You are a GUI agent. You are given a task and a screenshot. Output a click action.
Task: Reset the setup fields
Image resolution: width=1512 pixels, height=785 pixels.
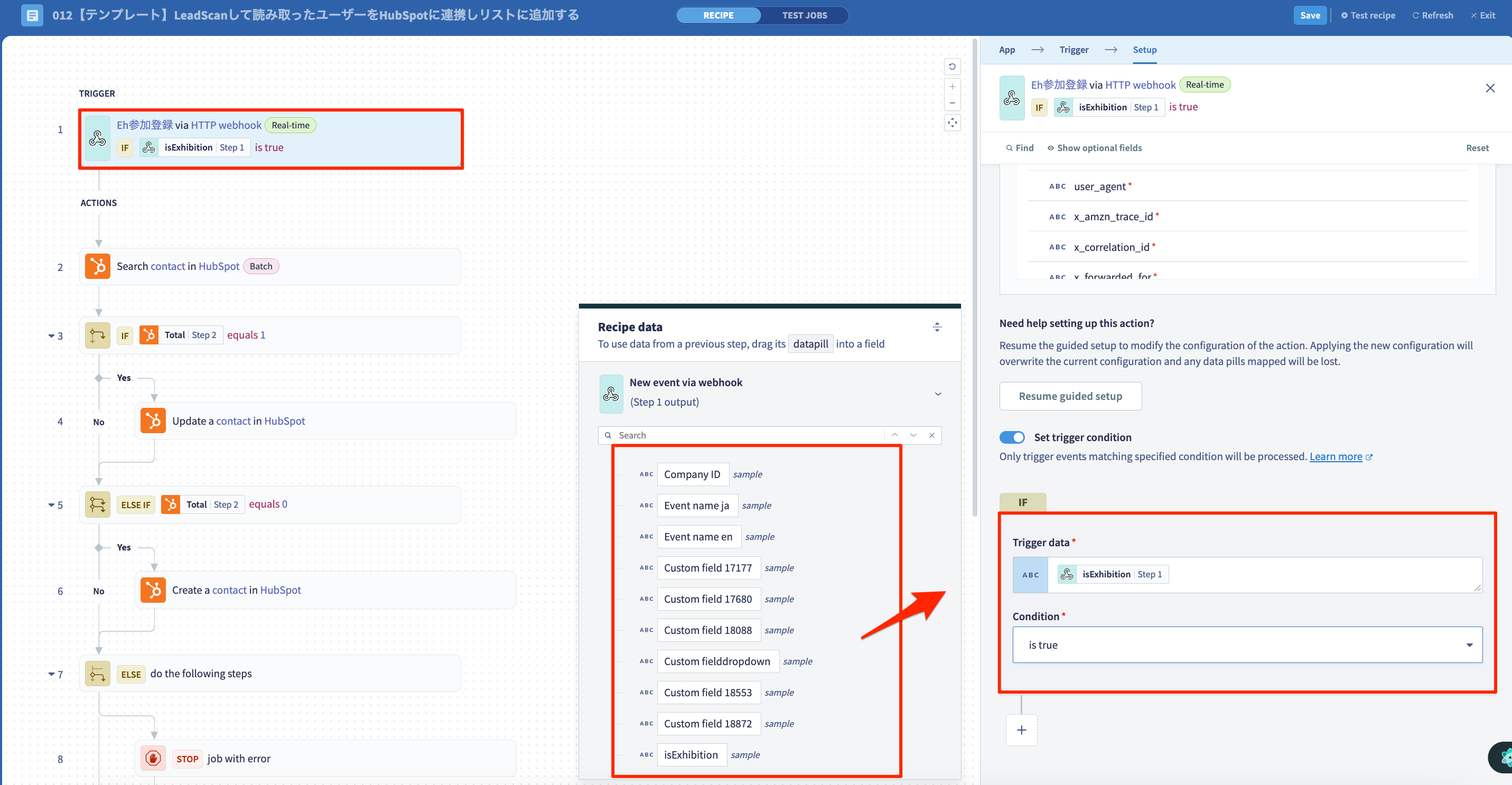(x=1477, y=148)
